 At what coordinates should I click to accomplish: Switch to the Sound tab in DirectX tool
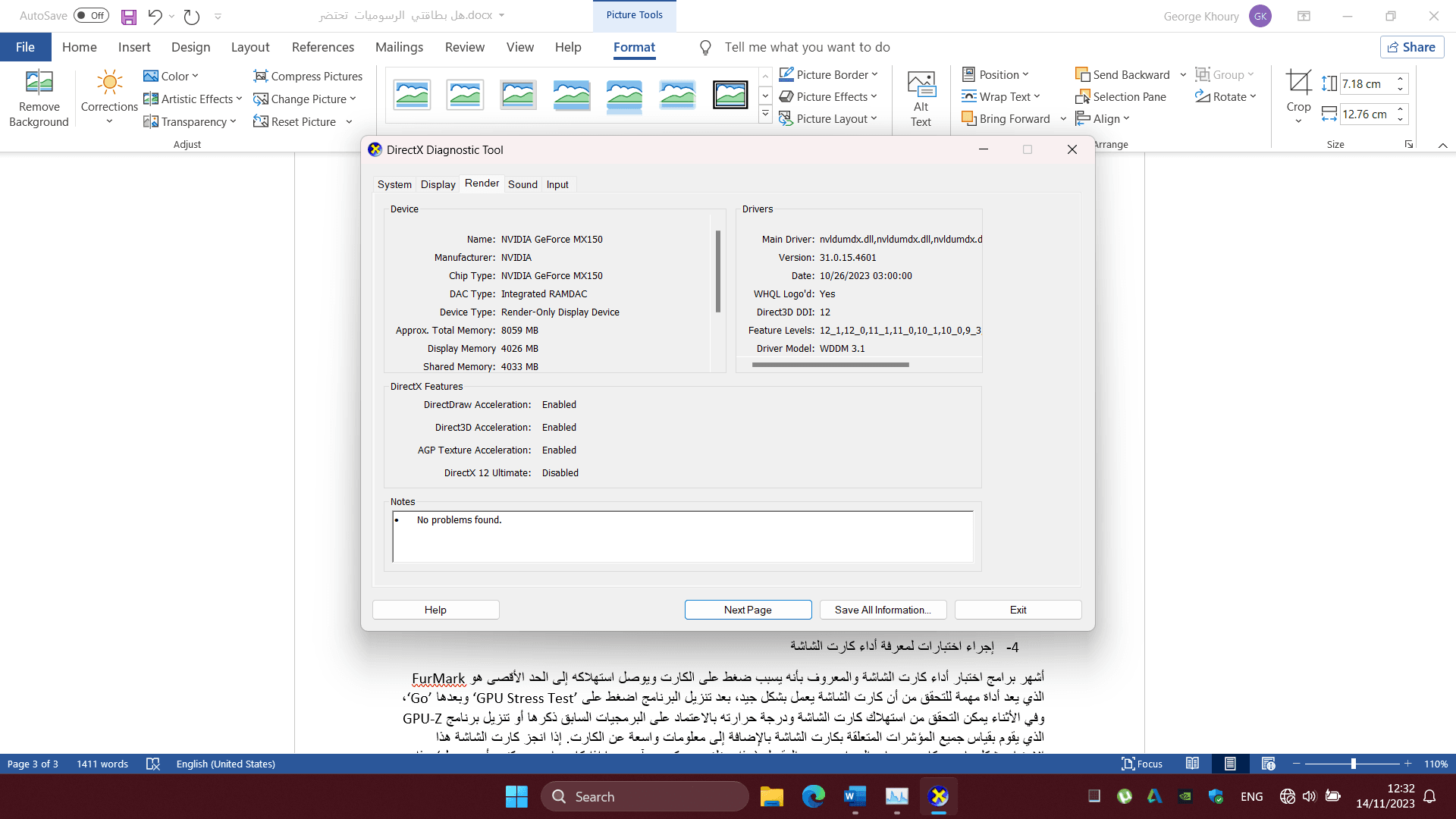pos(522,184)
